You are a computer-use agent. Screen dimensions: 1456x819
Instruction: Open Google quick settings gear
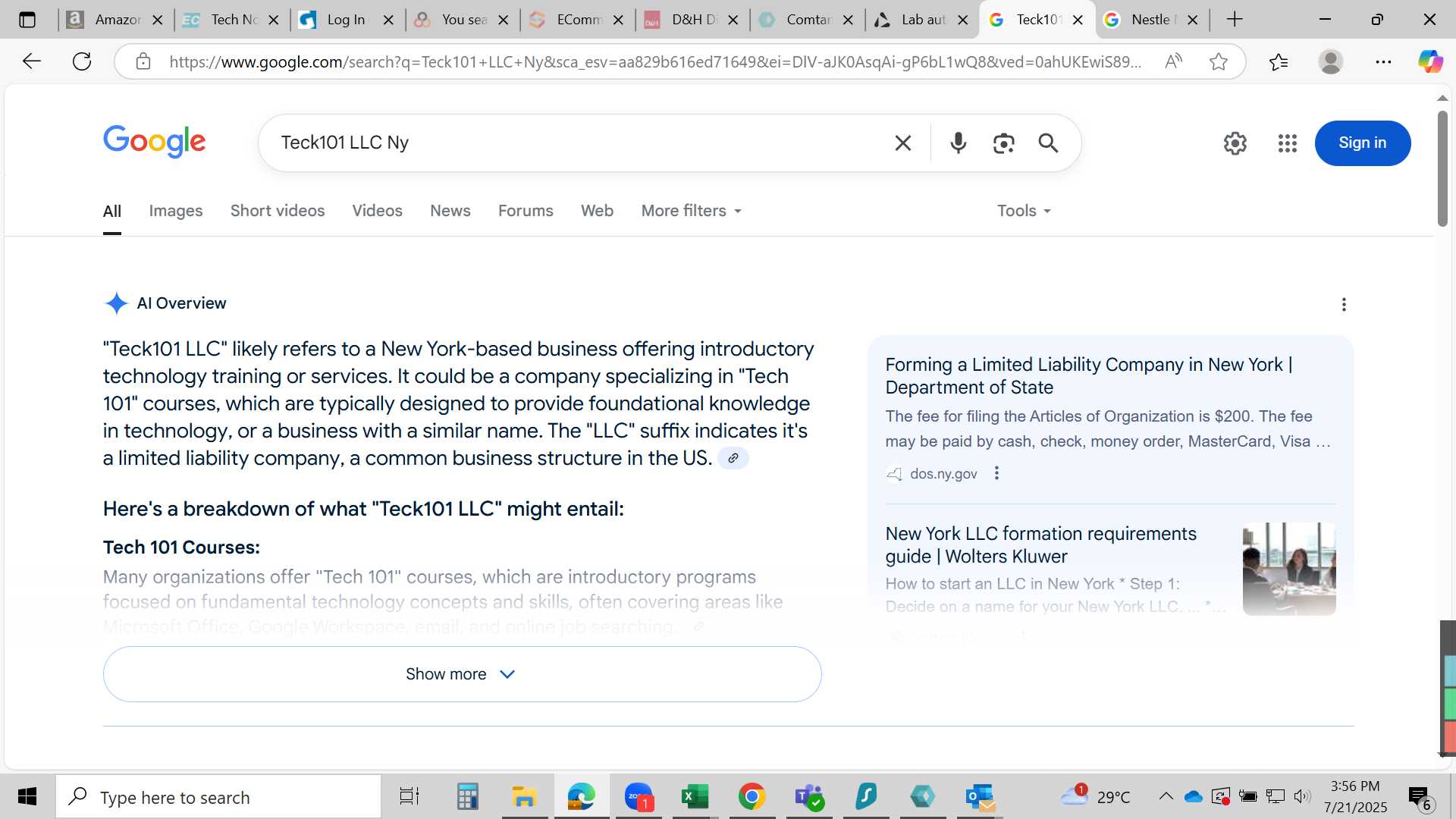point(1235,143)
